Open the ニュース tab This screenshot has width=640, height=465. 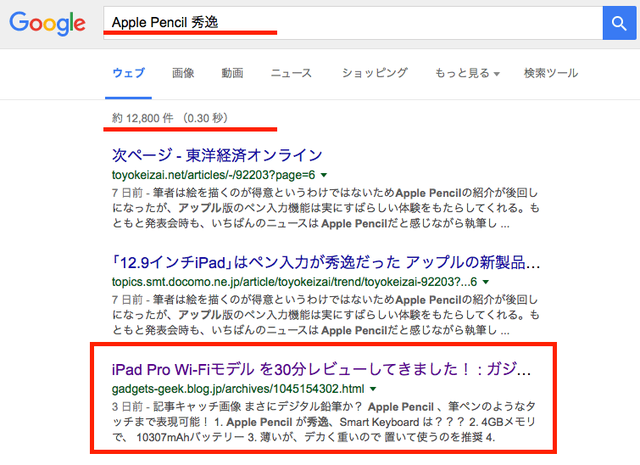tap(291, 73)
